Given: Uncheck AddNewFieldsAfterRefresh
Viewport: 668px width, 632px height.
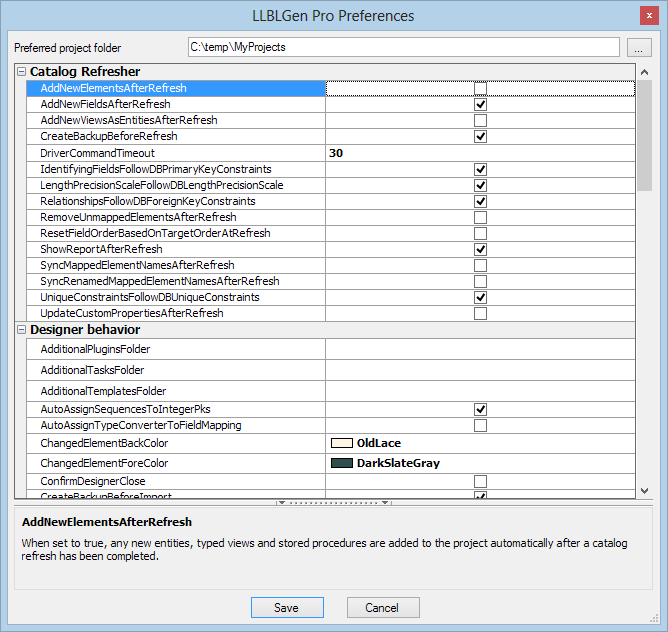Looking at the screenshot, I should point(480,104).
